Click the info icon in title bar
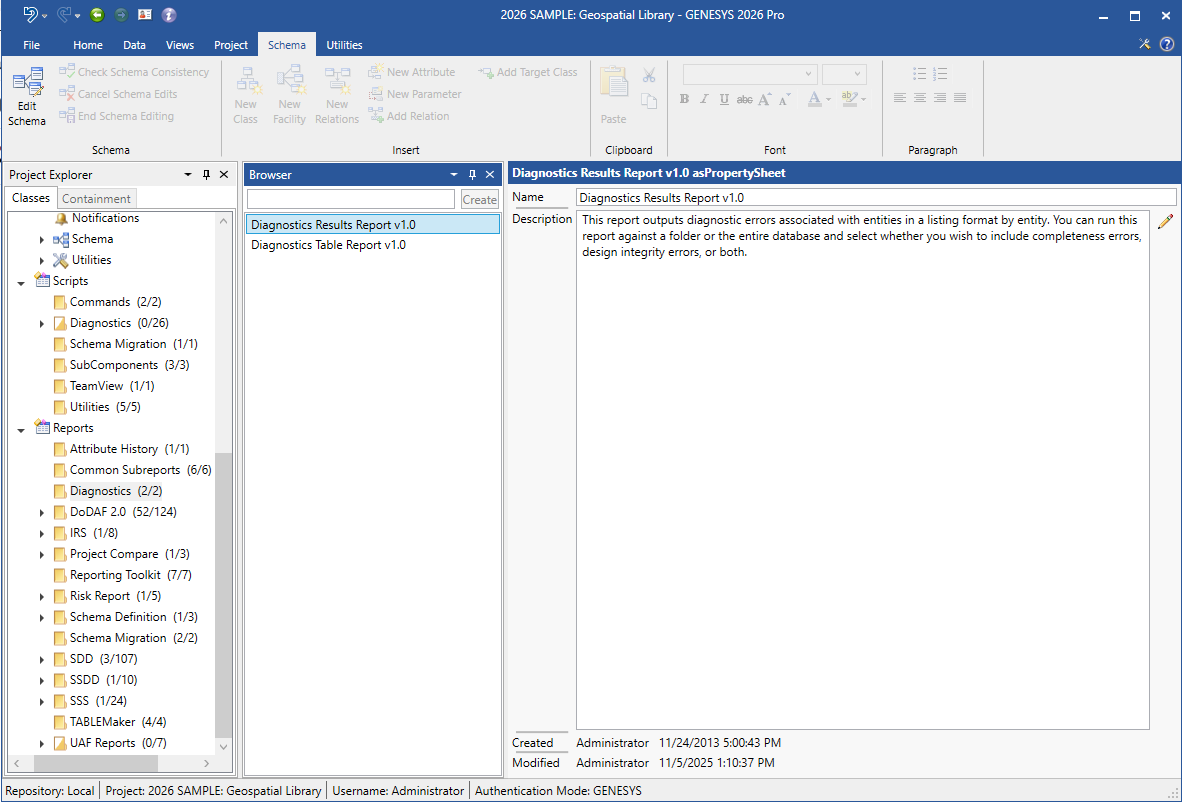Viewport: 1182px width, 802px height. [169, 15]
